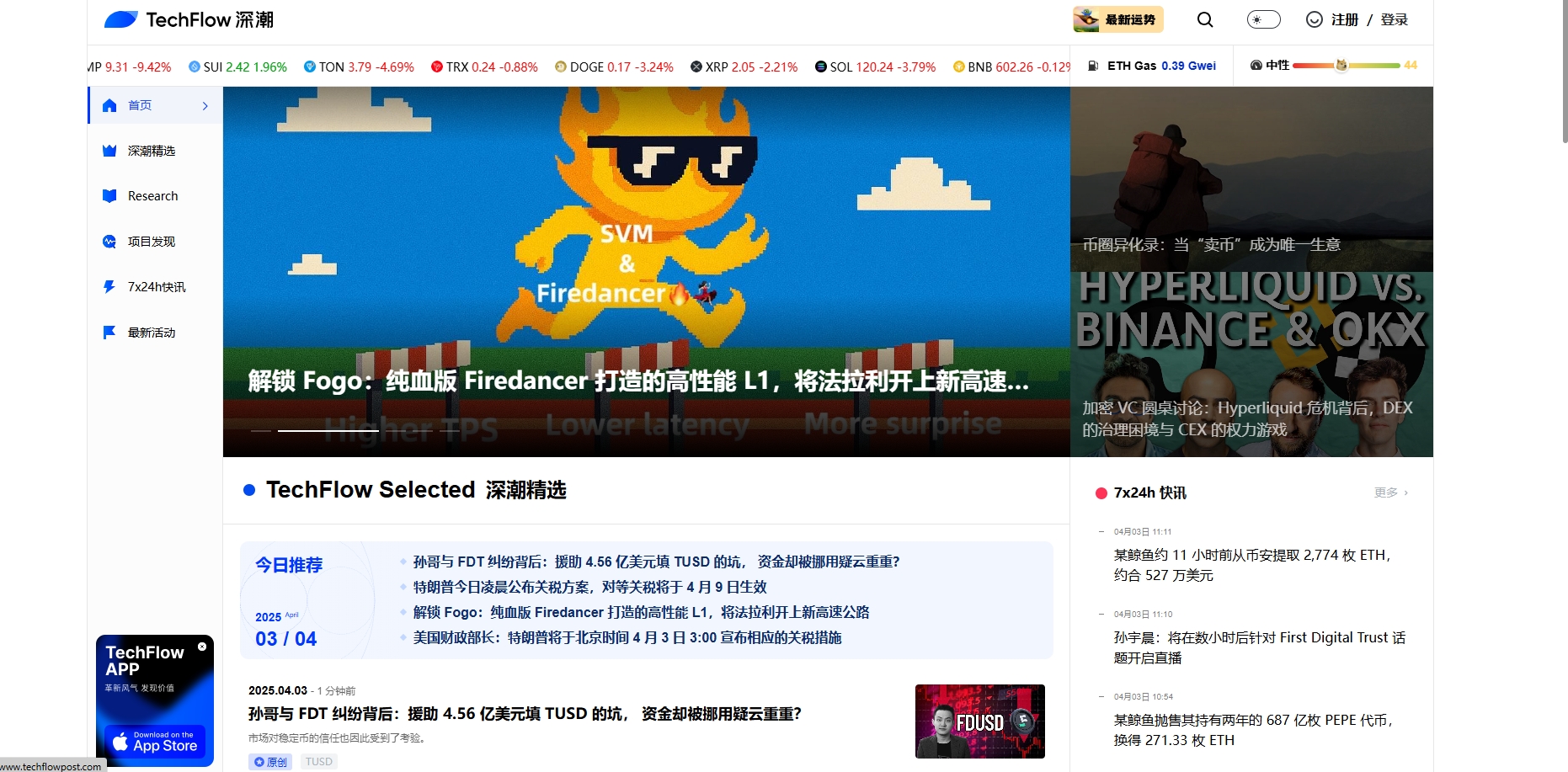This screenshot has width=1568, height=772.
Task: Open the FDUSD article thumbnail
Action: 979,721
